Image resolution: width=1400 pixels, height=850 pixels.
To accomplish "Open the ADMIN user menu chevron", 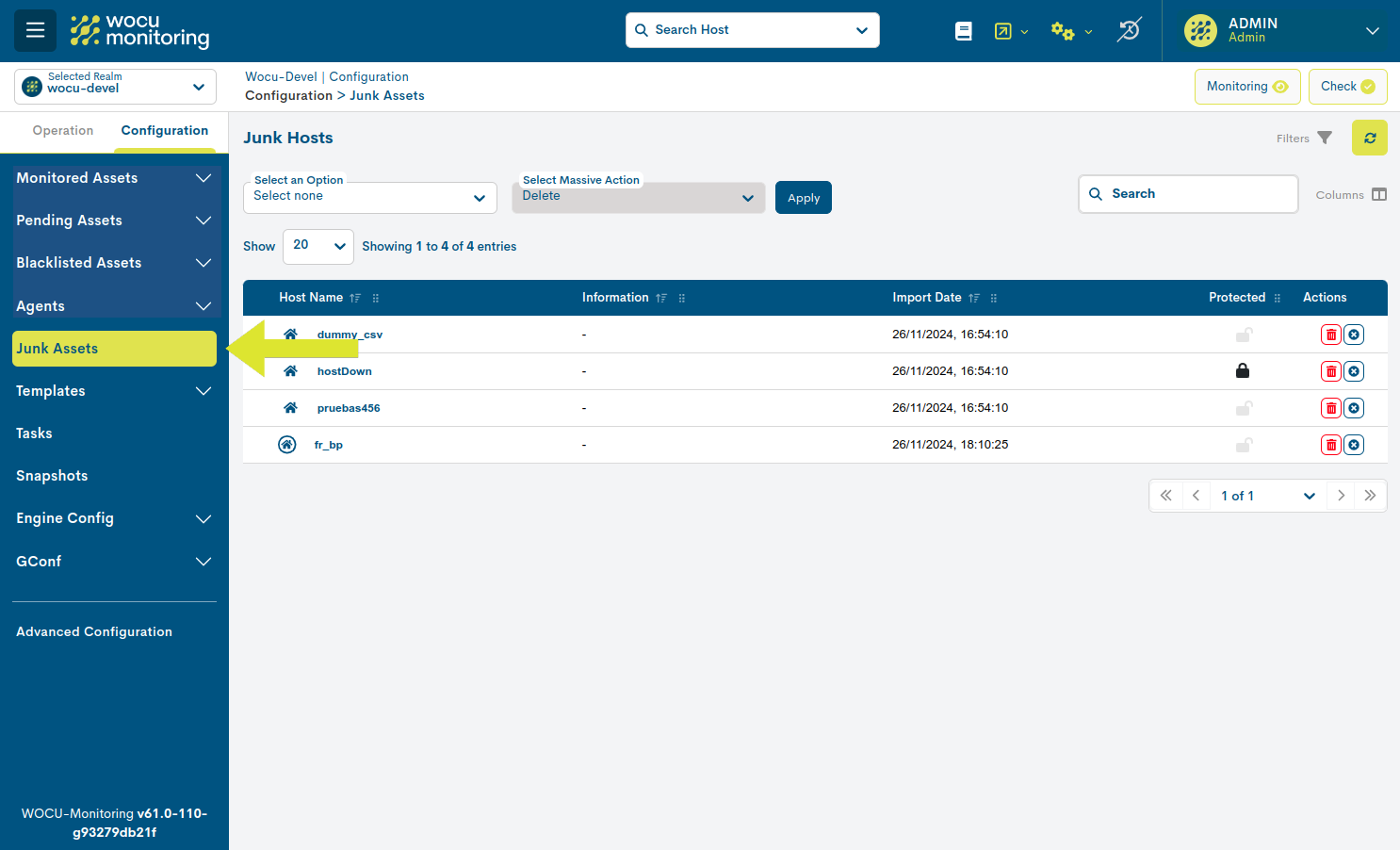I will [1373, 31].
